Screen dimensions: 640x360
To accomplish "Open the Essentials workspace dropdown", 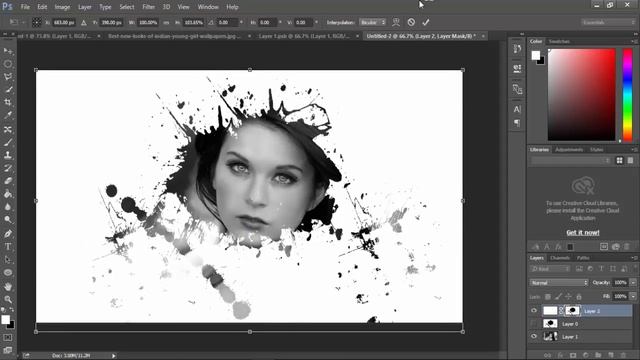I will click(x=608, y=22).
